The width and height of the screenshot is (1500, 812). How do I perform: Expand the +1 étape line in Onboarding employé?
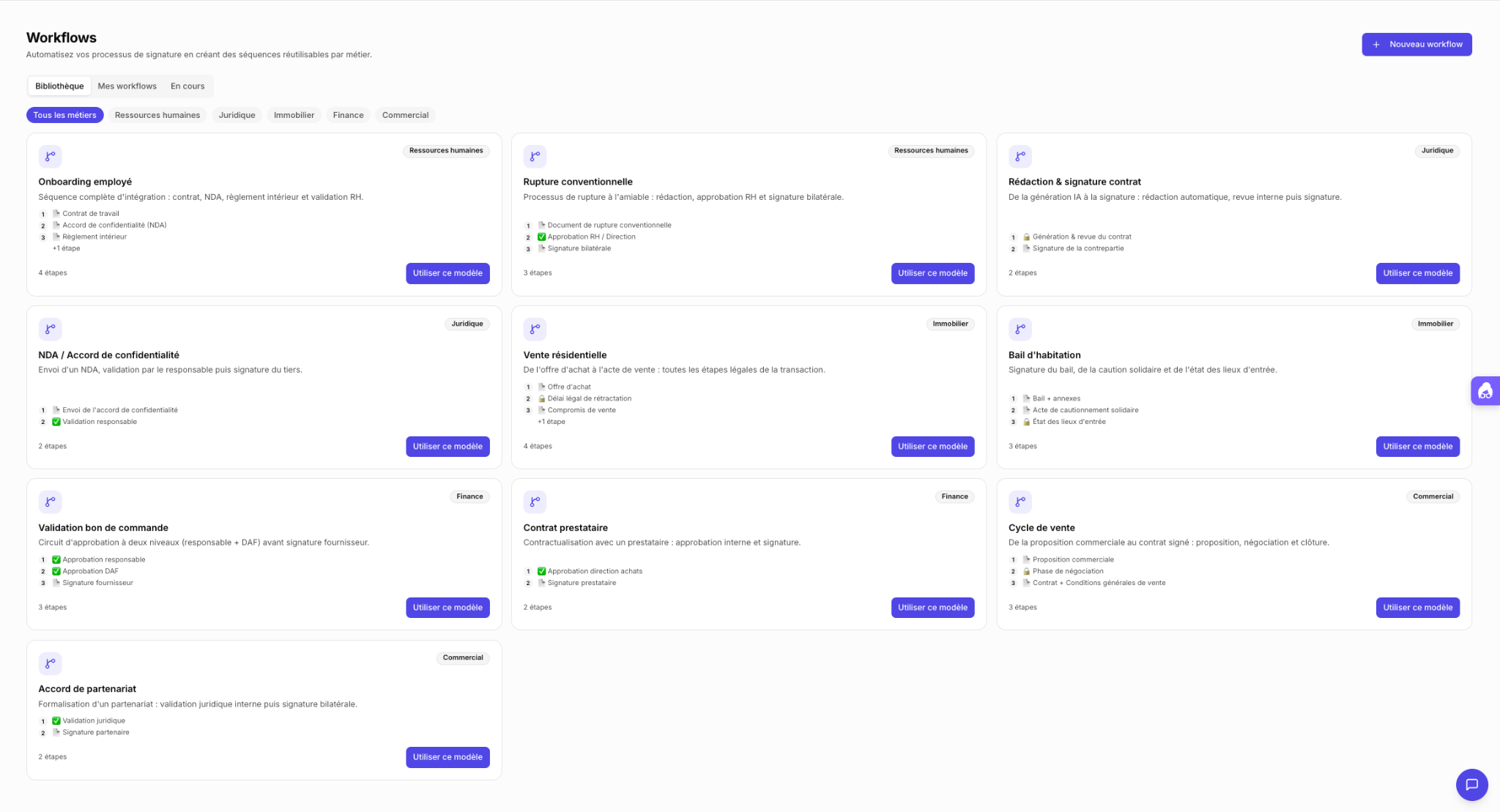67,248
